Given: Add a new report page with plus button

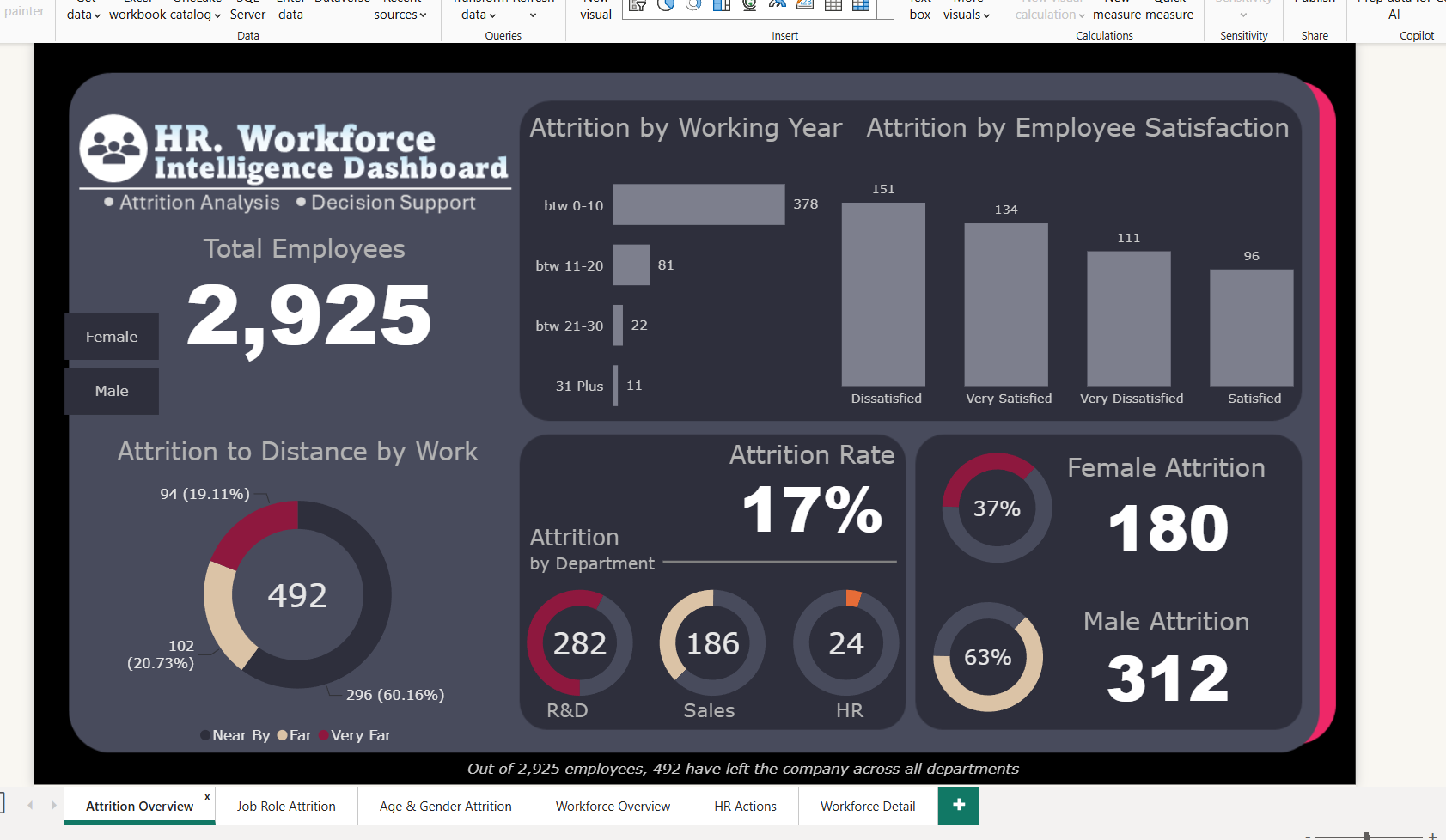Looking at the screenshot, I should [959, 805].
